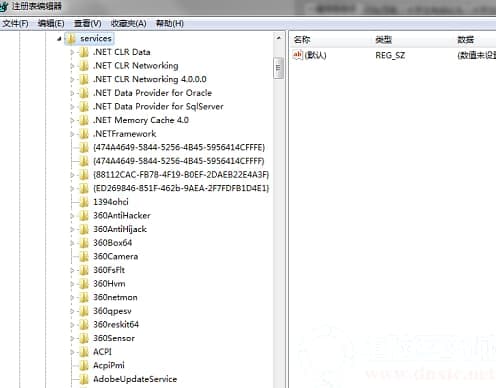The width and height of the screenshot is (496, 388).
Task: Click the 360AntiHijack folder icon
Action: pos(84,229)
